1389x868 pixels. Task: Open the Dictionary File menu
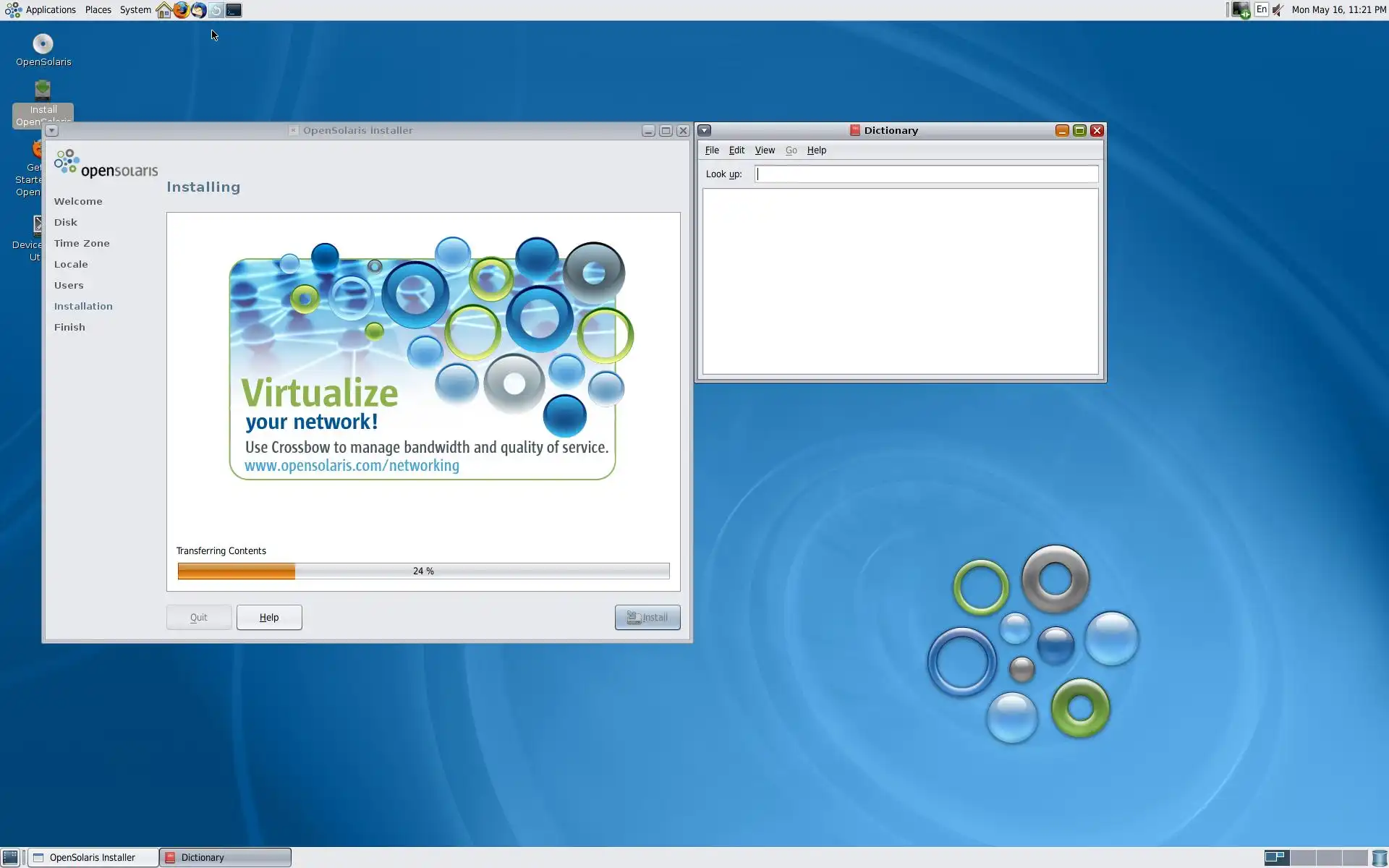[x=712, y=150]
